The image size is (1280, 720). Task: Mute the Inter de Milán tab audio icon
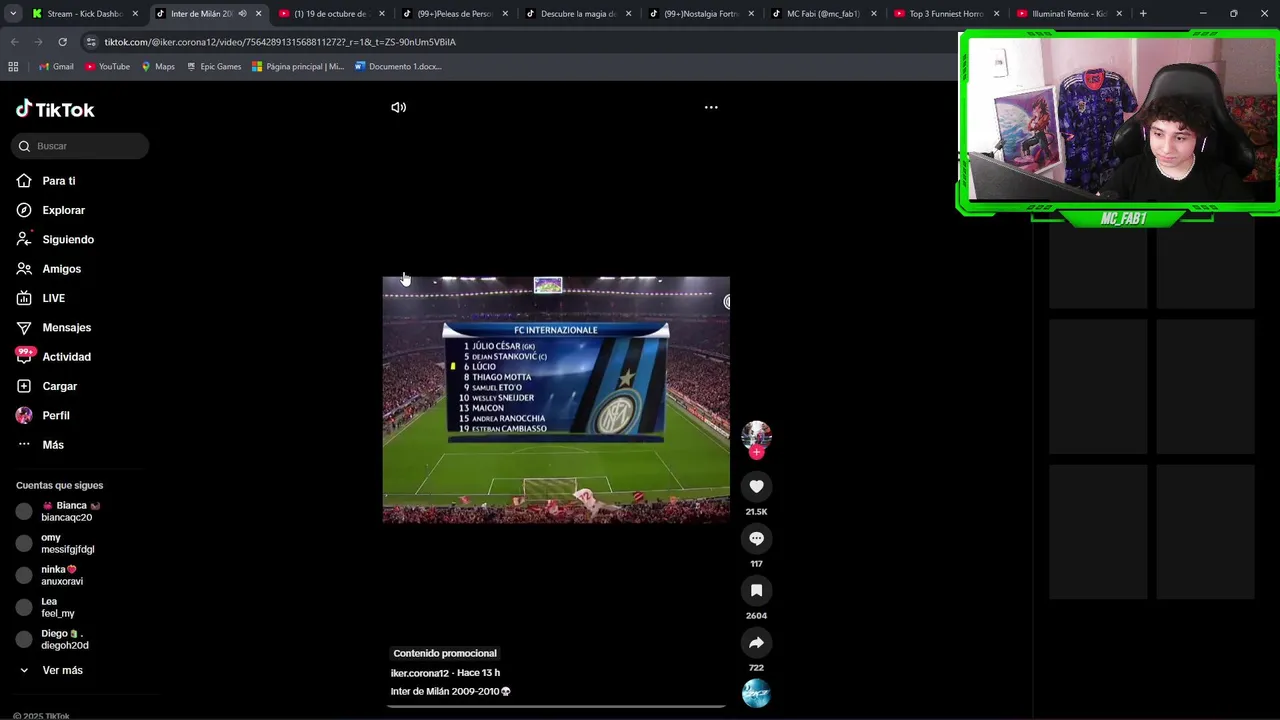pos(242,14)
